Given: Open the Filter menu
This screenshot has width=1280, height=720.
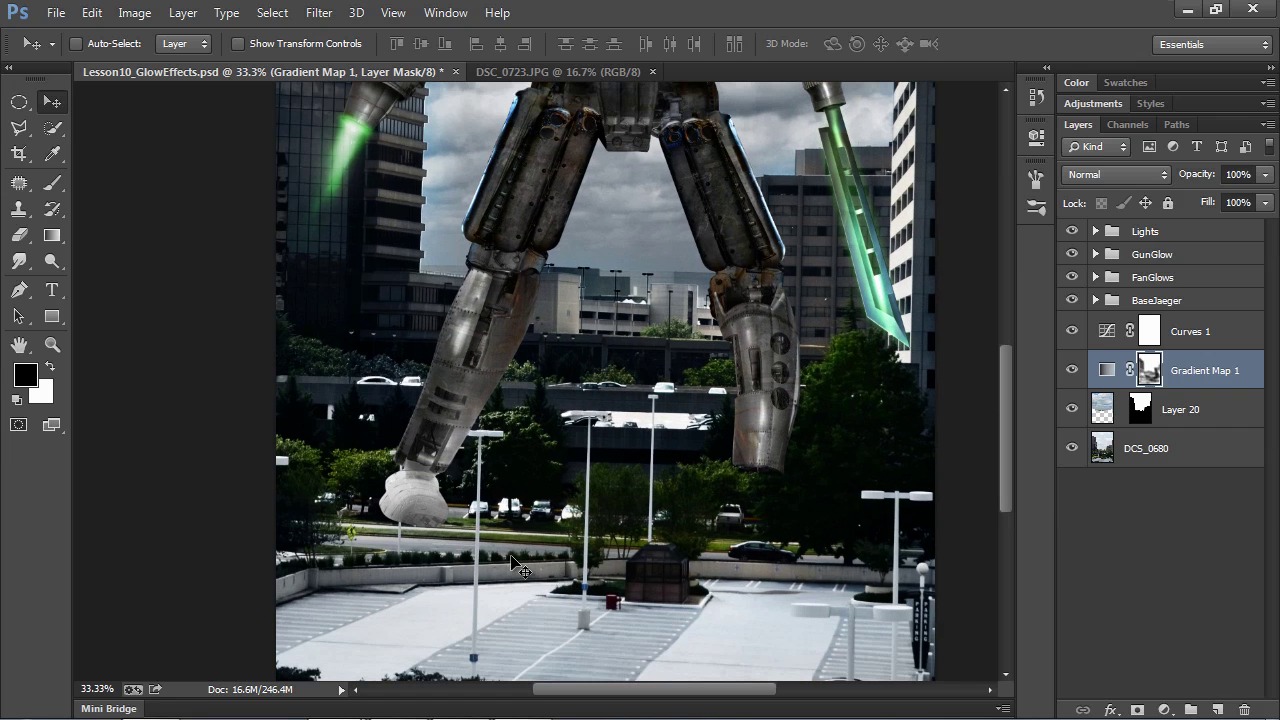Looking at the screenshot, I should point(319,13).
